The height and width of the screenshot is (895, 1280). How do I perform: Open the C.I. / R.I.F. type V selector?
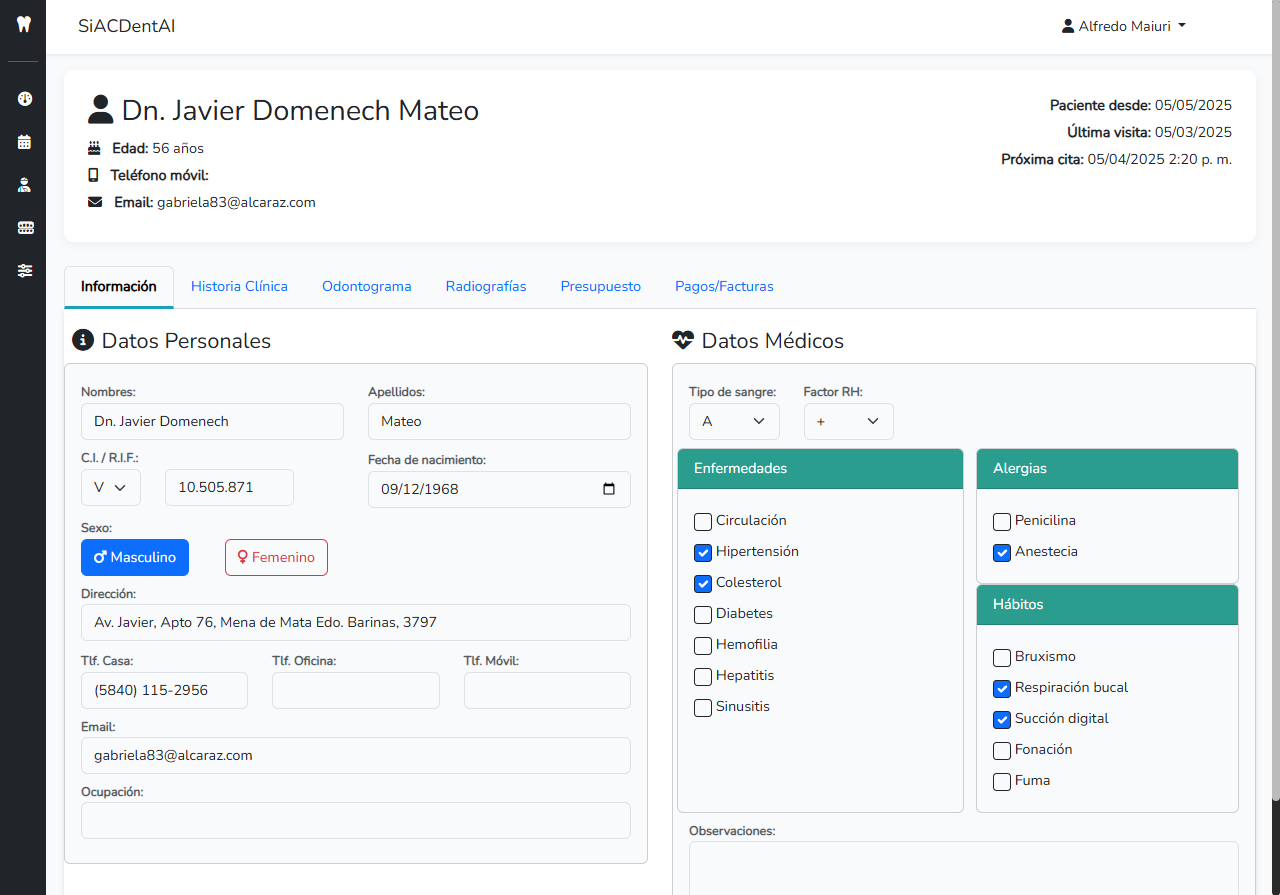point(111,488)
